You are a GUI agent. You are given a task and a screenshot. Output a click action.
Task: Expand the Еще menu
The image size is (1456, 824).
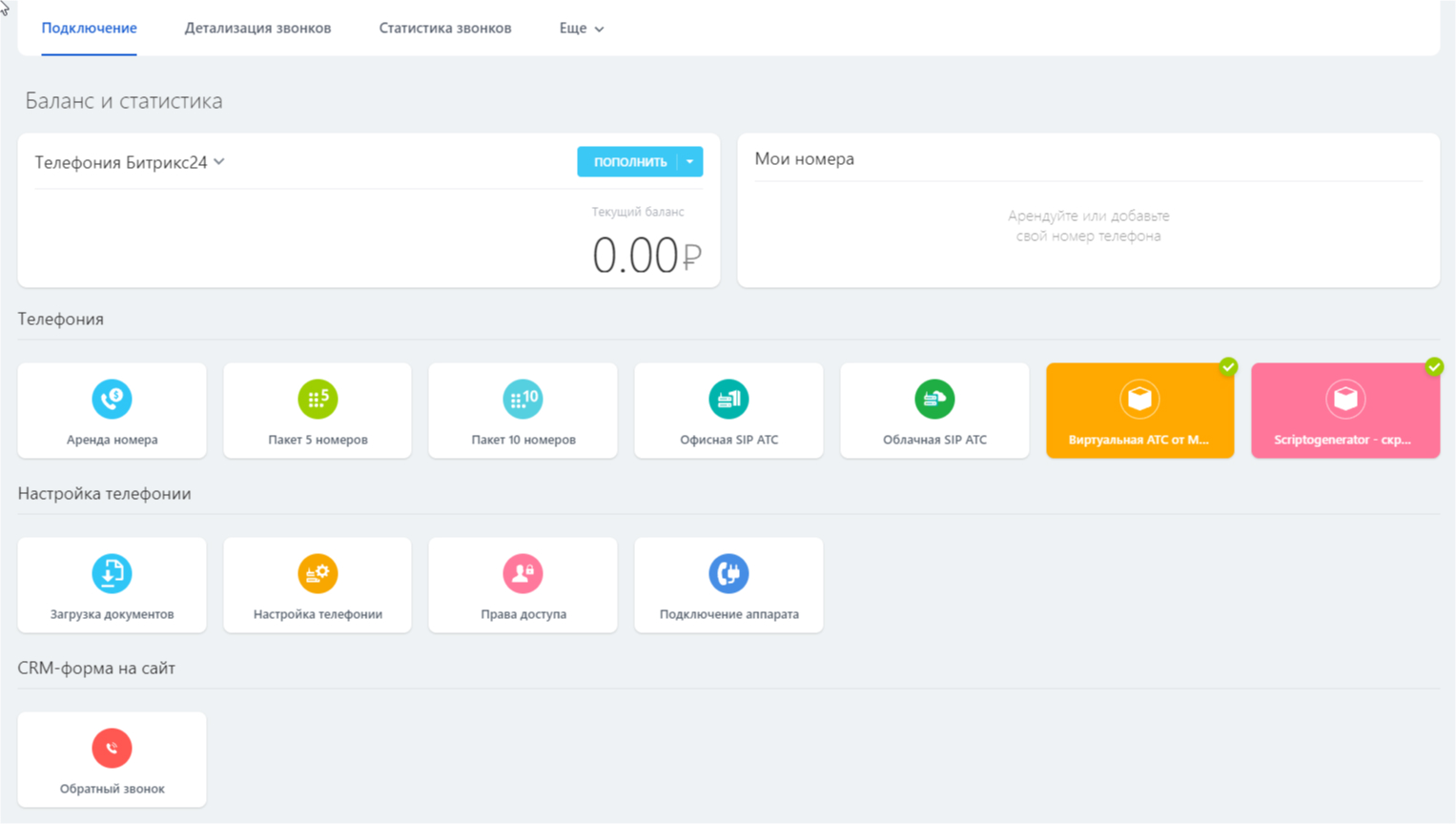click(581, 29)
